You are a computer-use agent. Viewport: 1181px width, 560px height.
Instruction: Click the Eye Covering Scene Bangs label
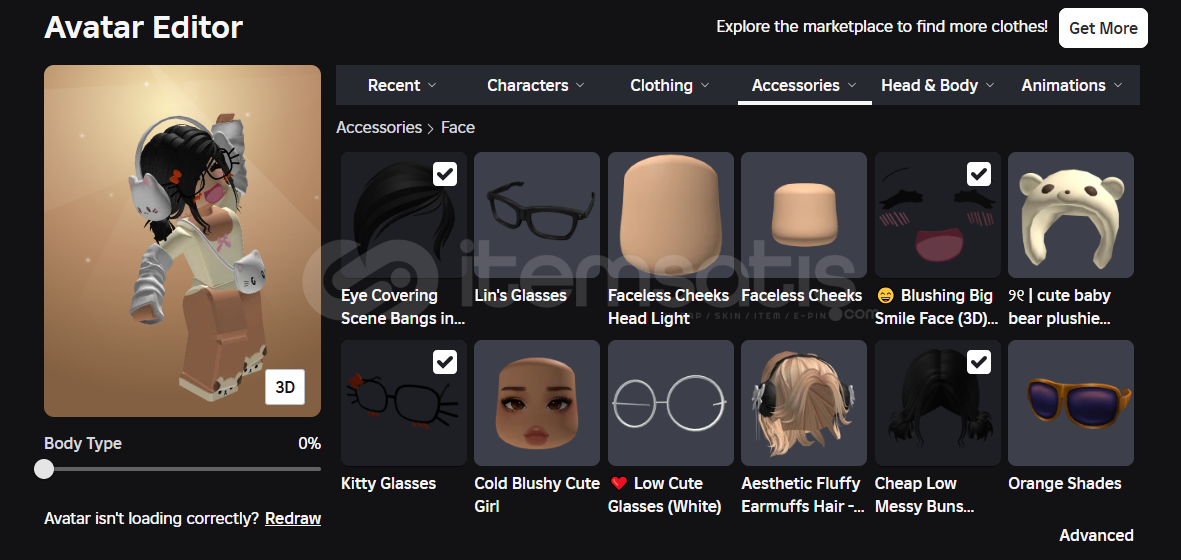tap(403, 306)
